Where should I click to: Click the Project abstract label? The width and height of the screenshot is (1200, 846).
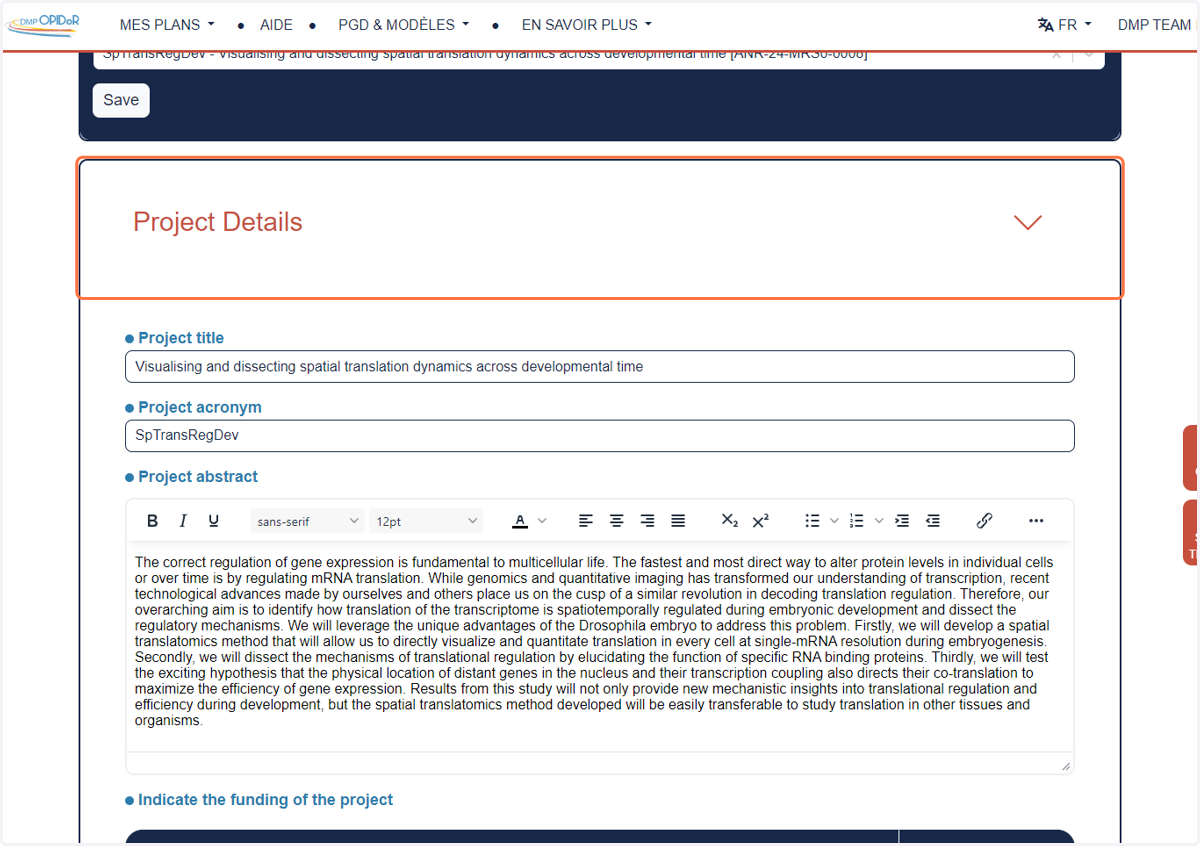pos(198,477)
